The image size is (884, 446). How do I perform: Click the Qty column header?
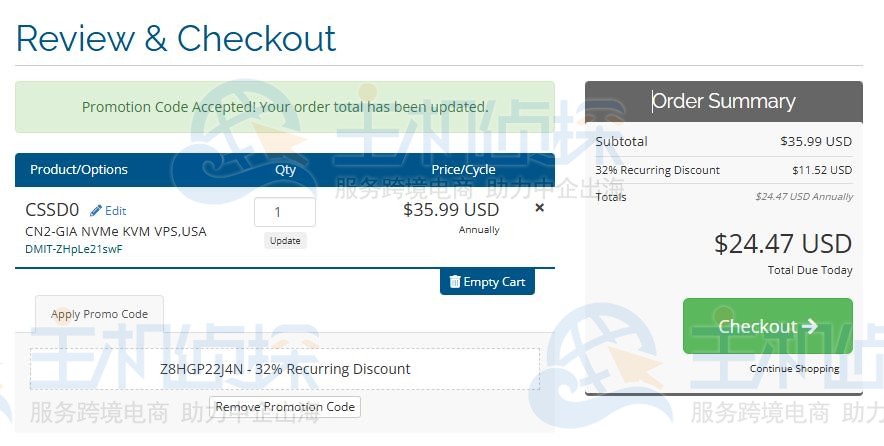(286, 170)
